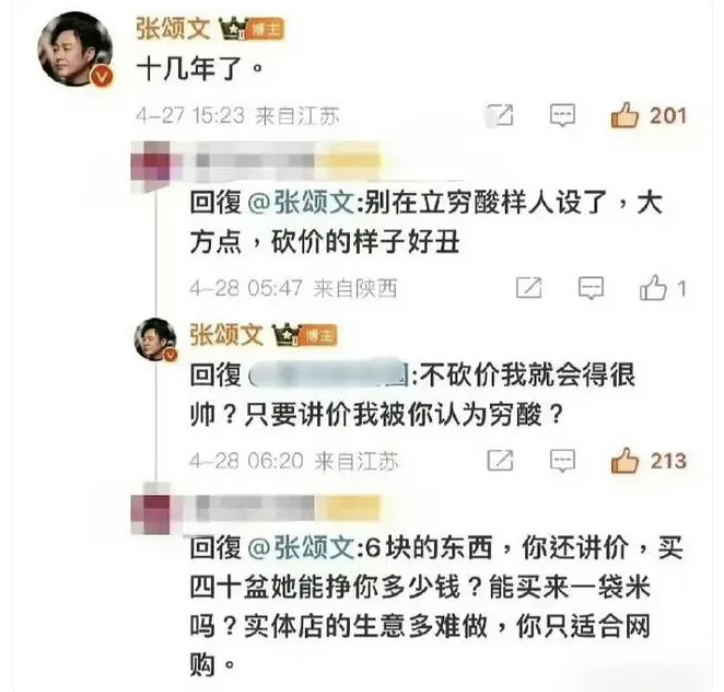
Task: Click 张颂文 username in the second reply
Action: pos(227,335)
